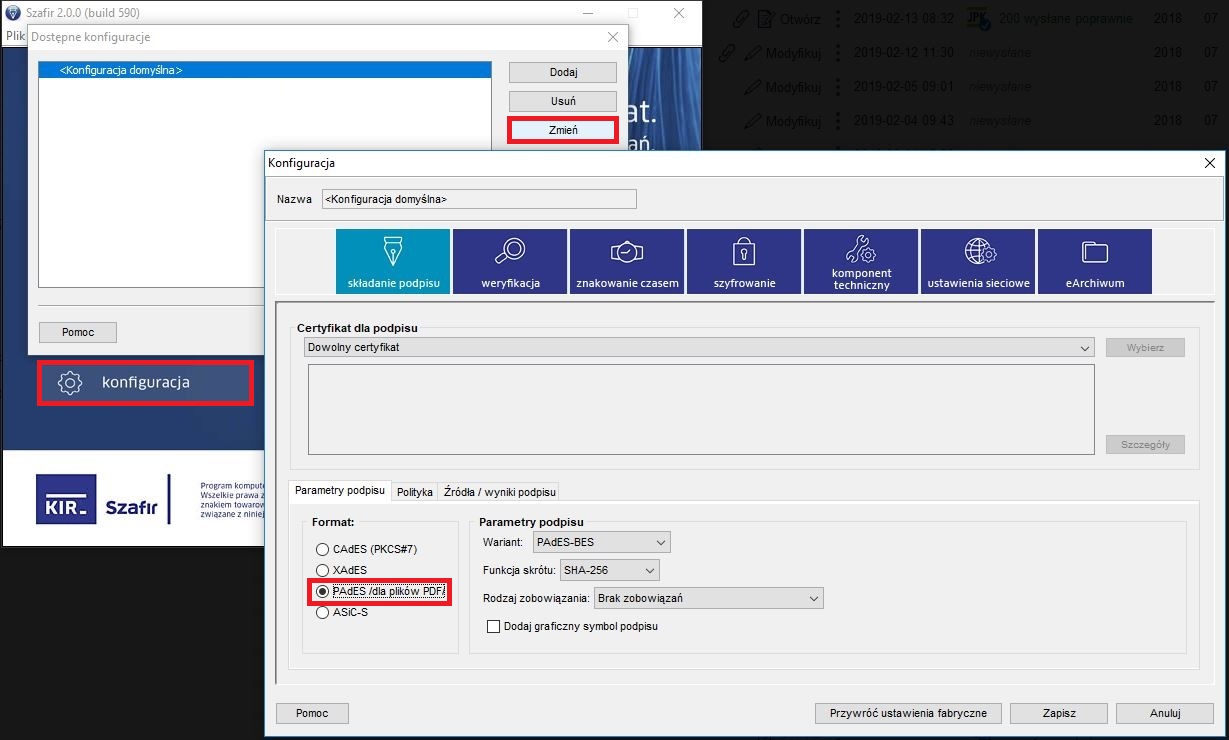Open the komponent techniczny tools tile
1229x740 pixels.
861,261
